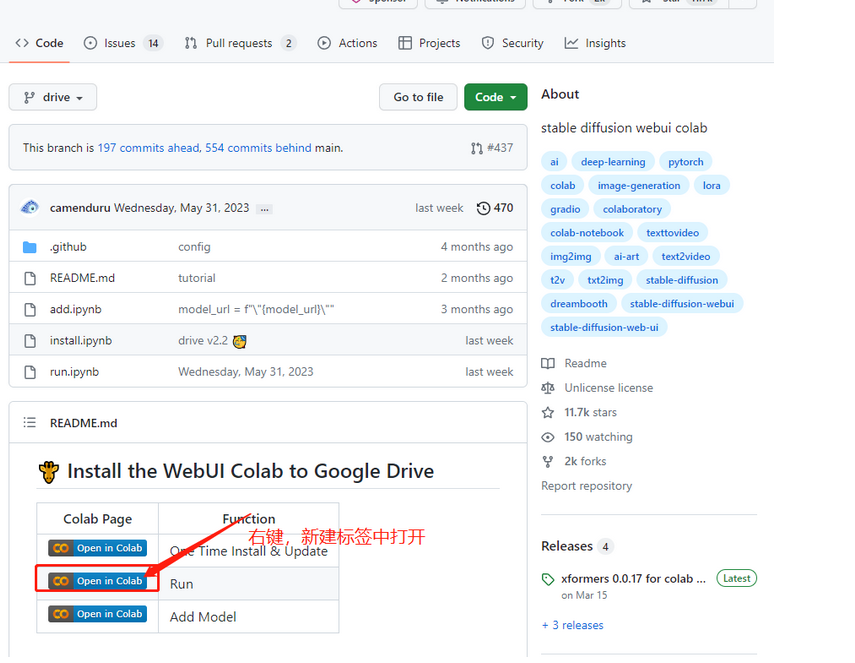Expand the green Code dropdown button

[496, 97]
